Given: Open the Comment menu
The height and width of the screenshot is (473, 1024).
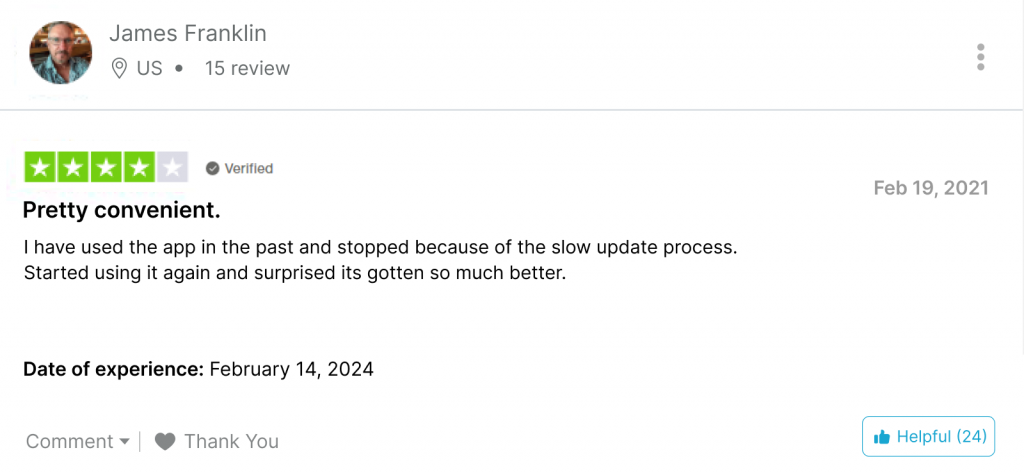Looking at the screenshot, I should (78, 442).
